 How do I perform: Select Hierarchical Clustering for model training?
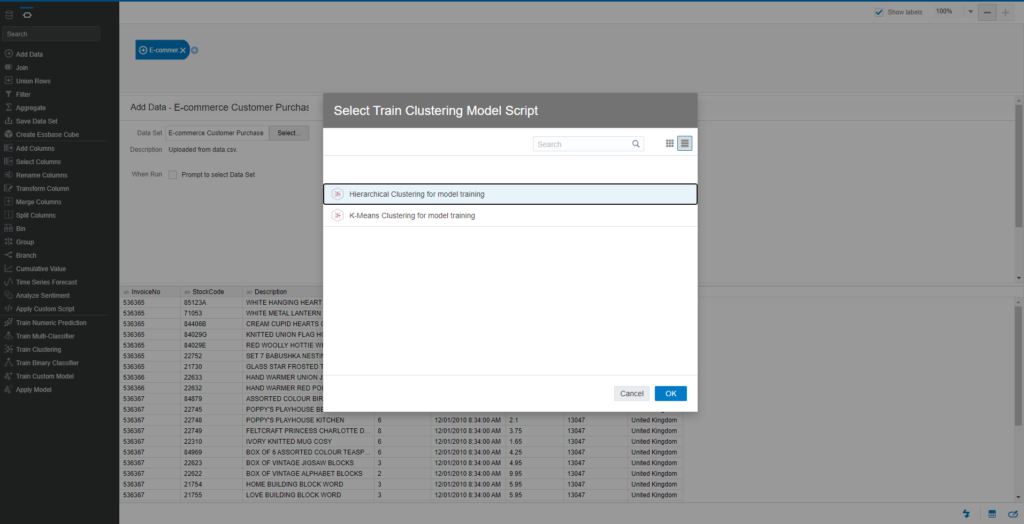[510, 194]
